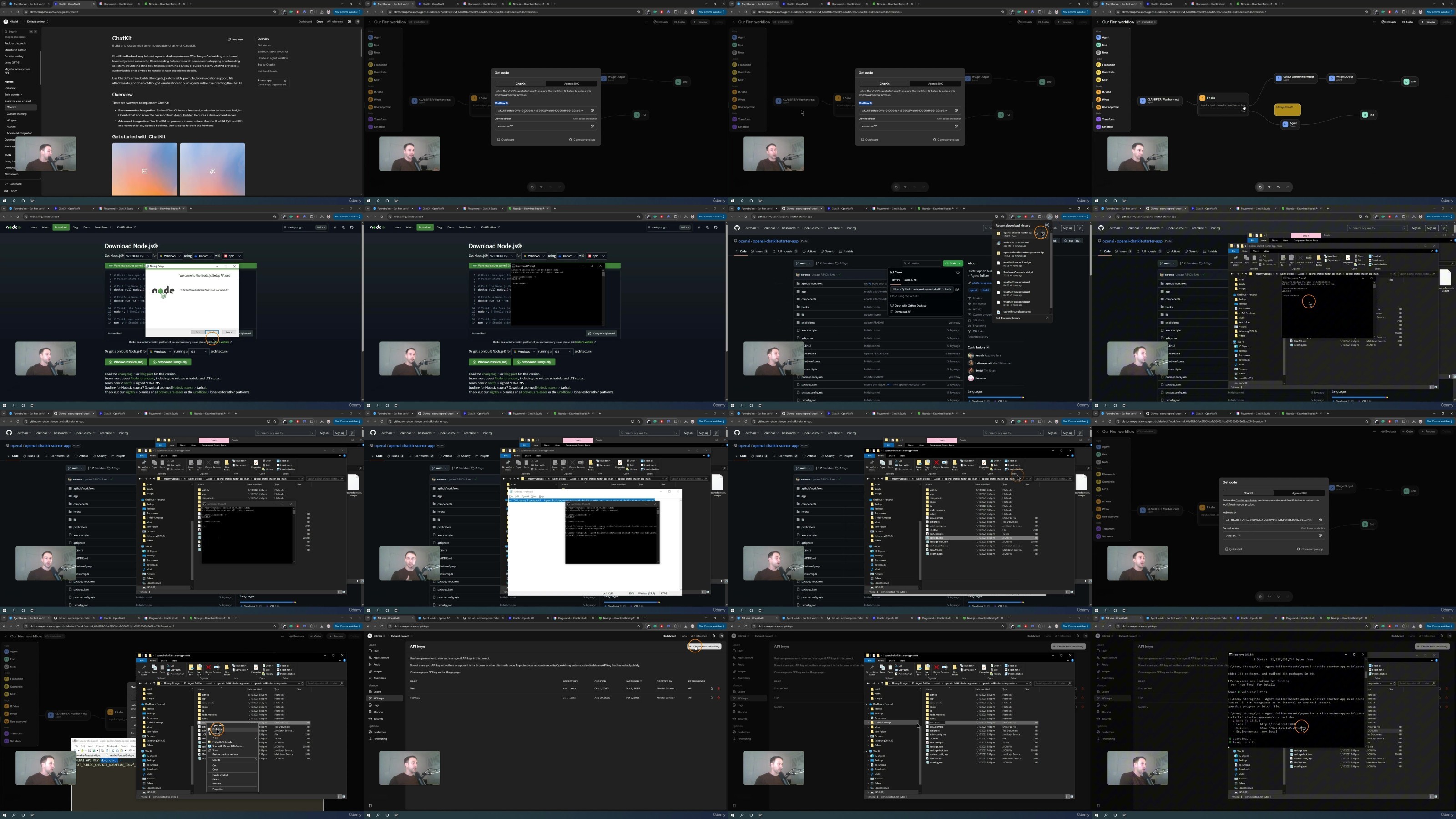Image resolution: width=1456 pixels, height=819 pixels.
Task: Open v22.20.0 version dropdown behind Setup Wizard
Action: point(138,255)
